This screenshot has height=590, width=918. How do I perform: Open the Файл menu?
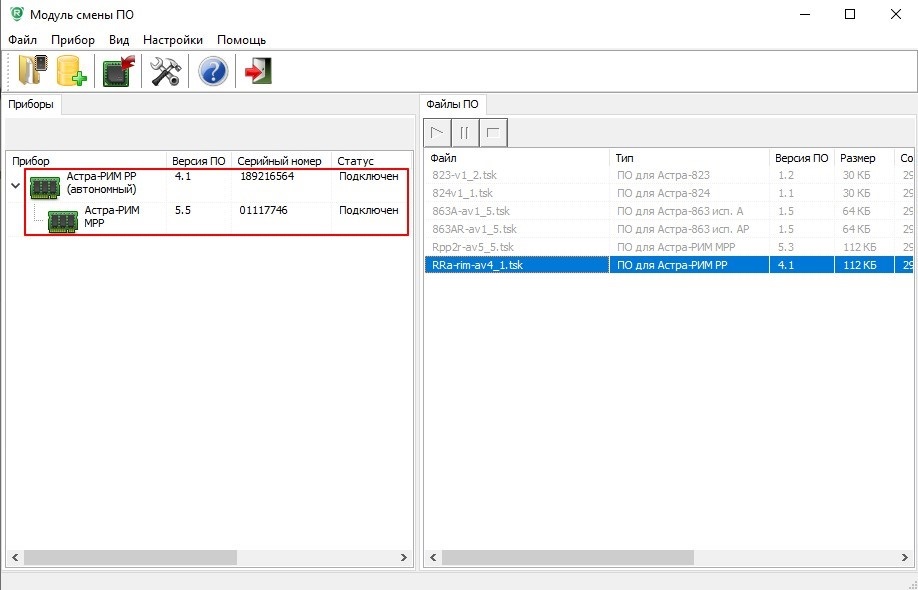pos(22,40)
